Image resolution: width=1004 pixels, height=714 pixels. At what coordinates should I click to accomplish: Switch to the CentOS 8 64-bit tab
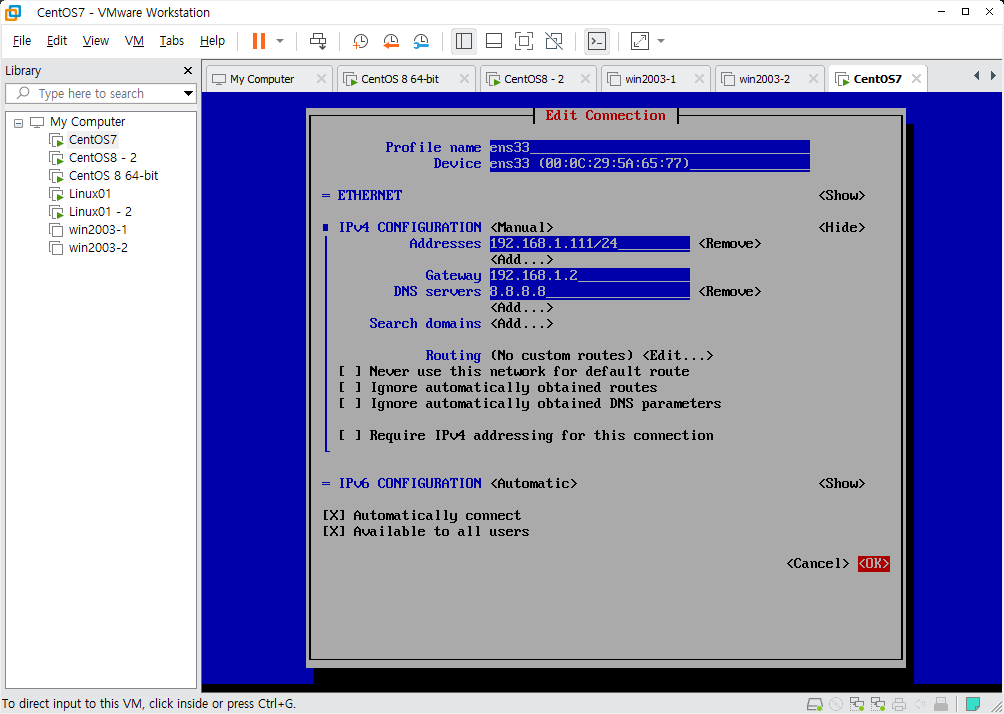400,79
